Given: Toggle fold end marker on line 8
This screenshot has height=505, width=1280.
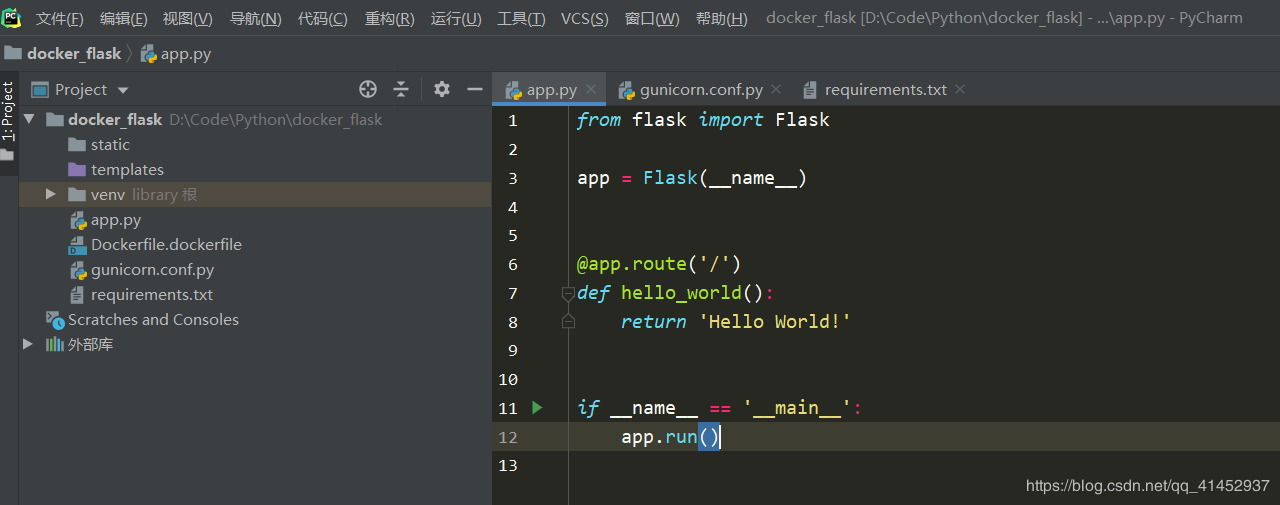Looking at the screenshot, I should pos(568,321).
